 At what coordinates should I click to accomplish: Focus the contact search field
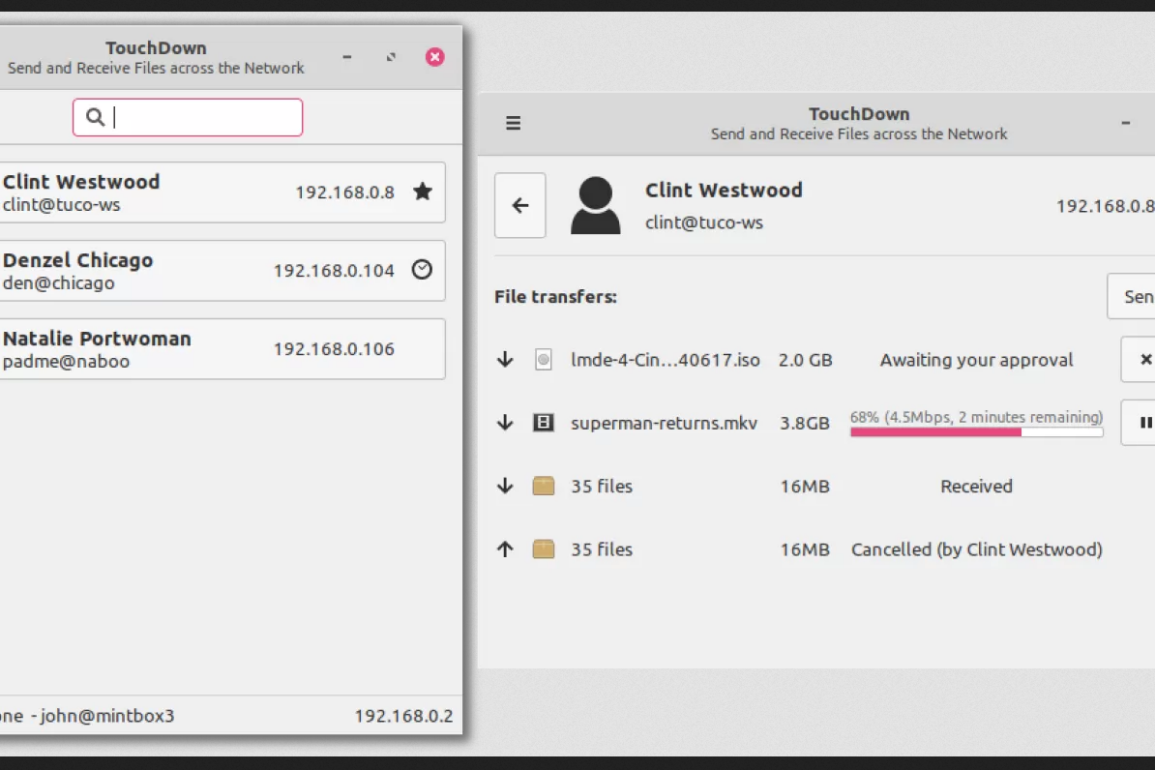pos(200,117)
